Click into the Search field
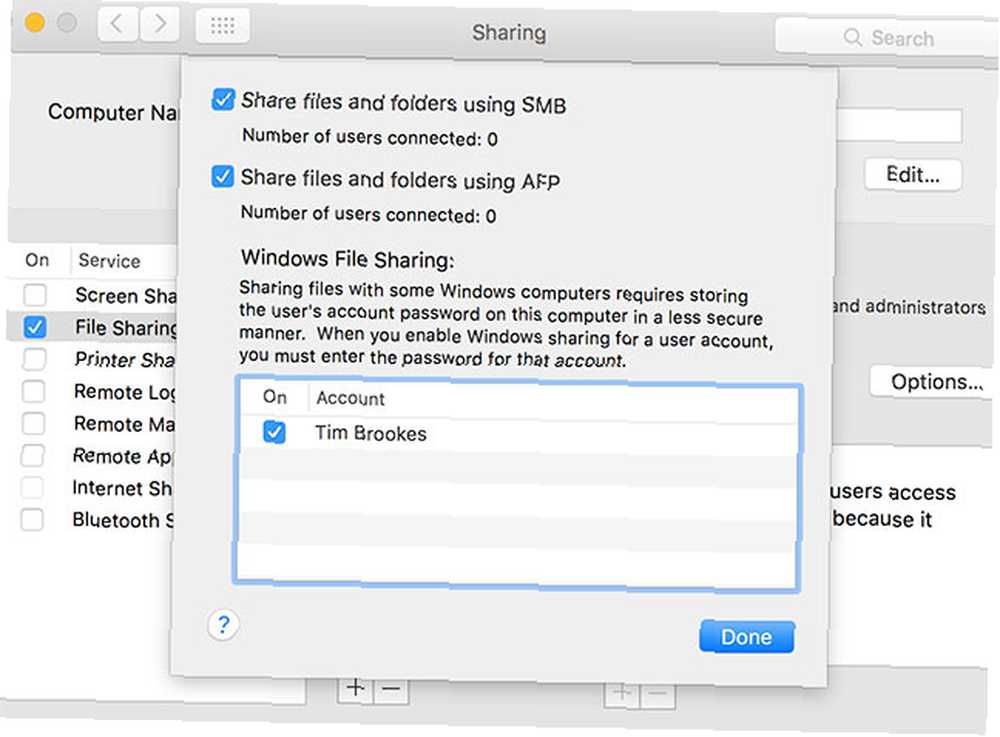This screenshot has width=1000, height=737. click(888, 38)
